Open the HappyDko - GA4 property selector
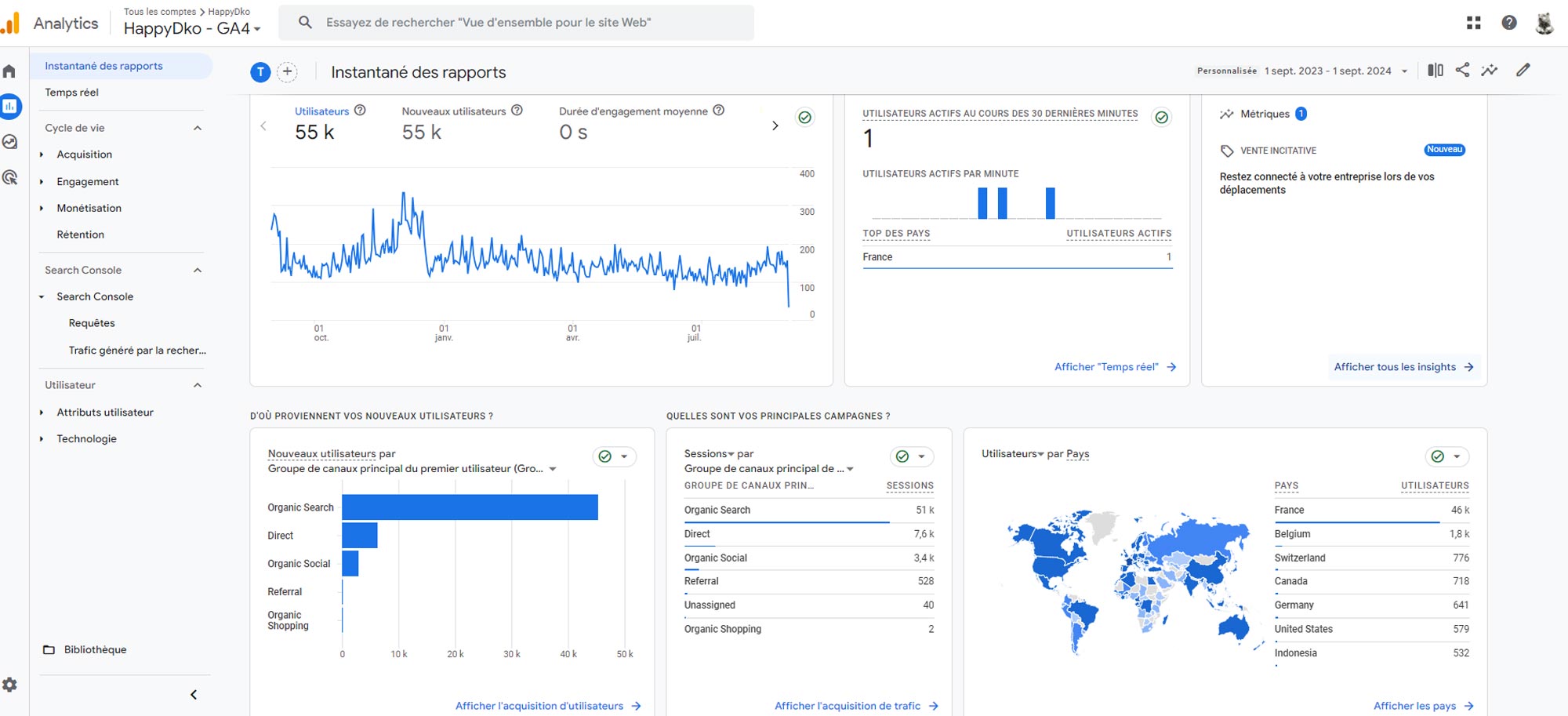Viewport: 1568px width, 716px height. 192,28
